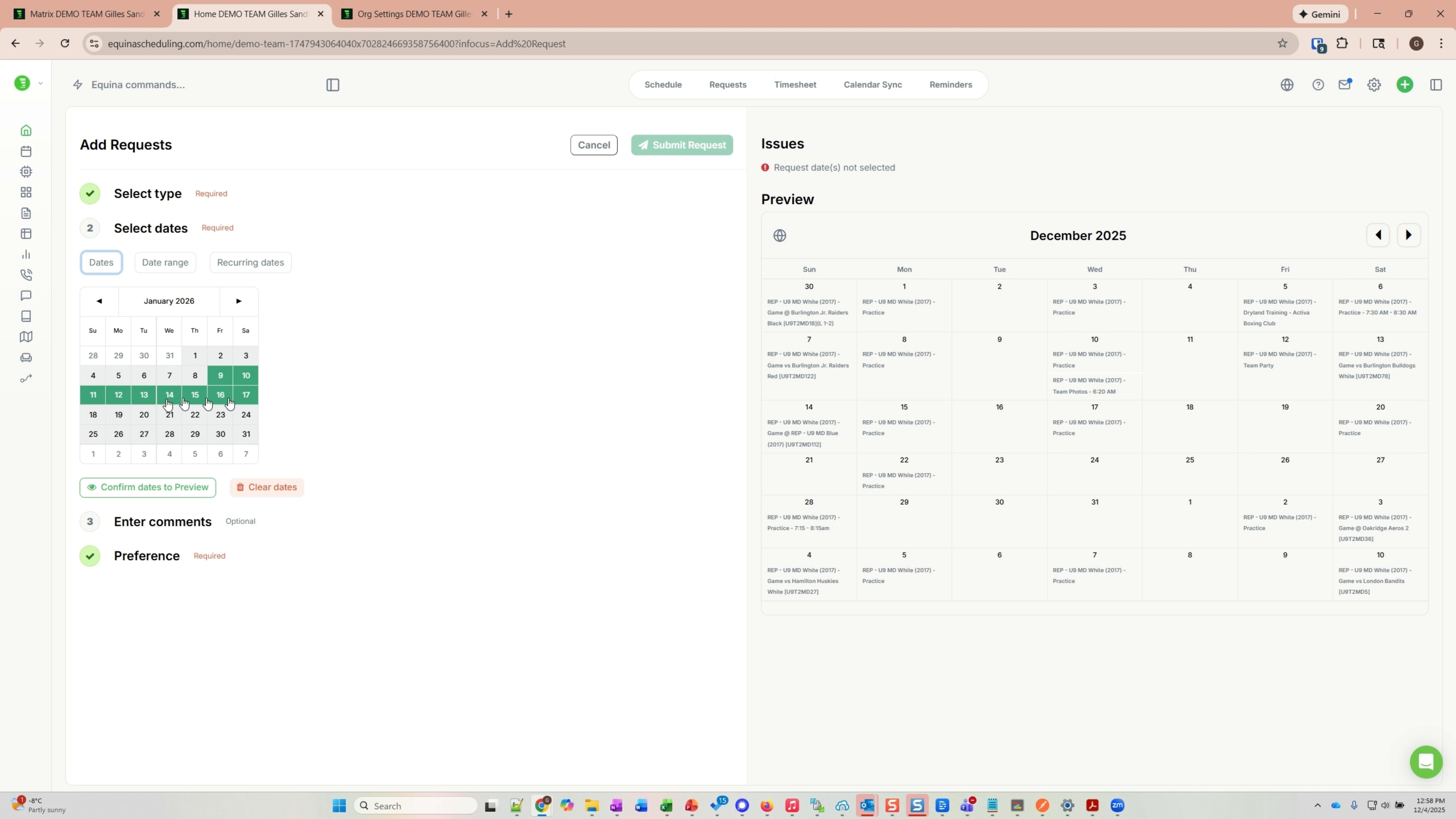
Task: Open the map icon in the left sidebar
Action: 26,337
